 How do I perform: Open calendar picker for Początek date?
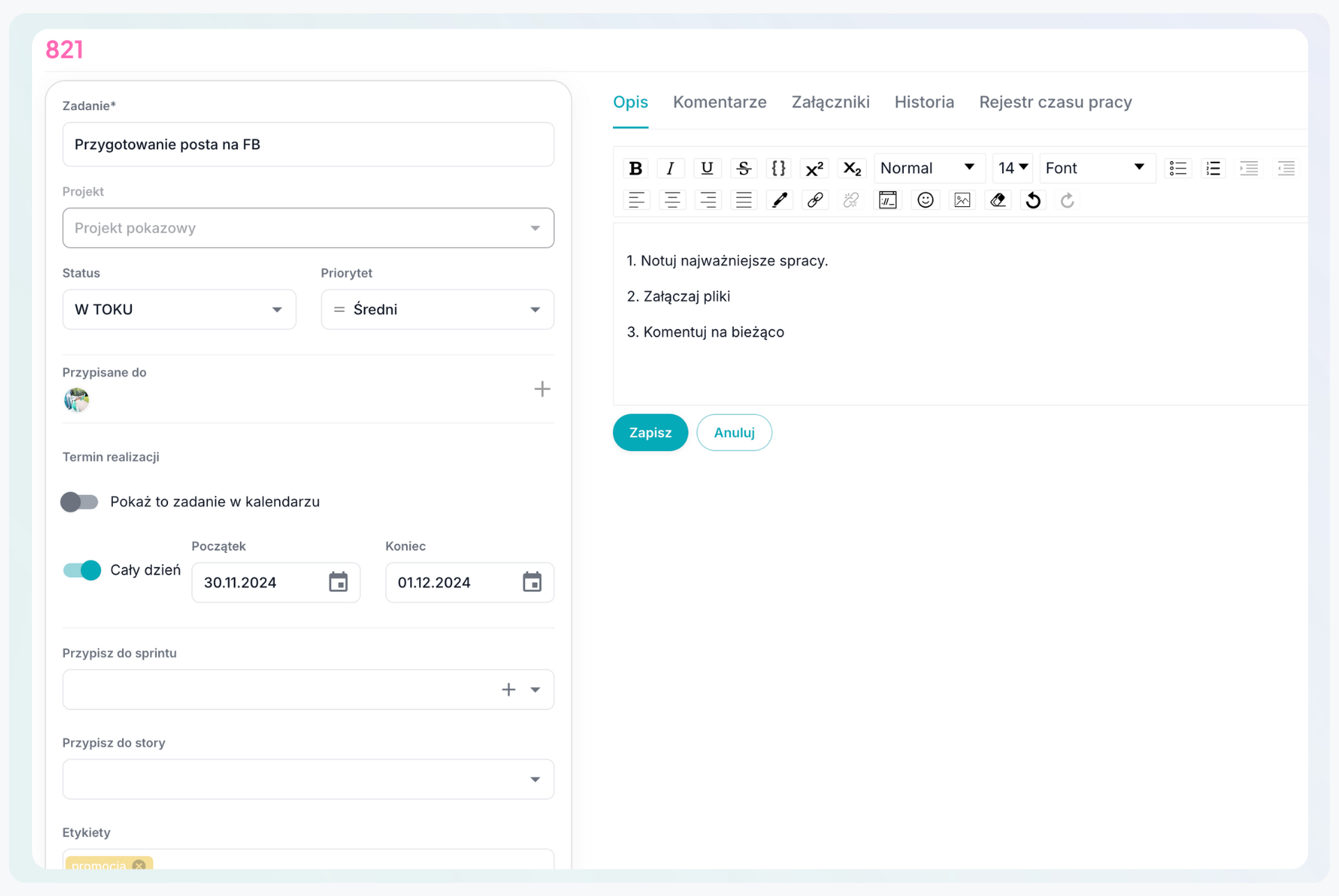tap(338, 582)
